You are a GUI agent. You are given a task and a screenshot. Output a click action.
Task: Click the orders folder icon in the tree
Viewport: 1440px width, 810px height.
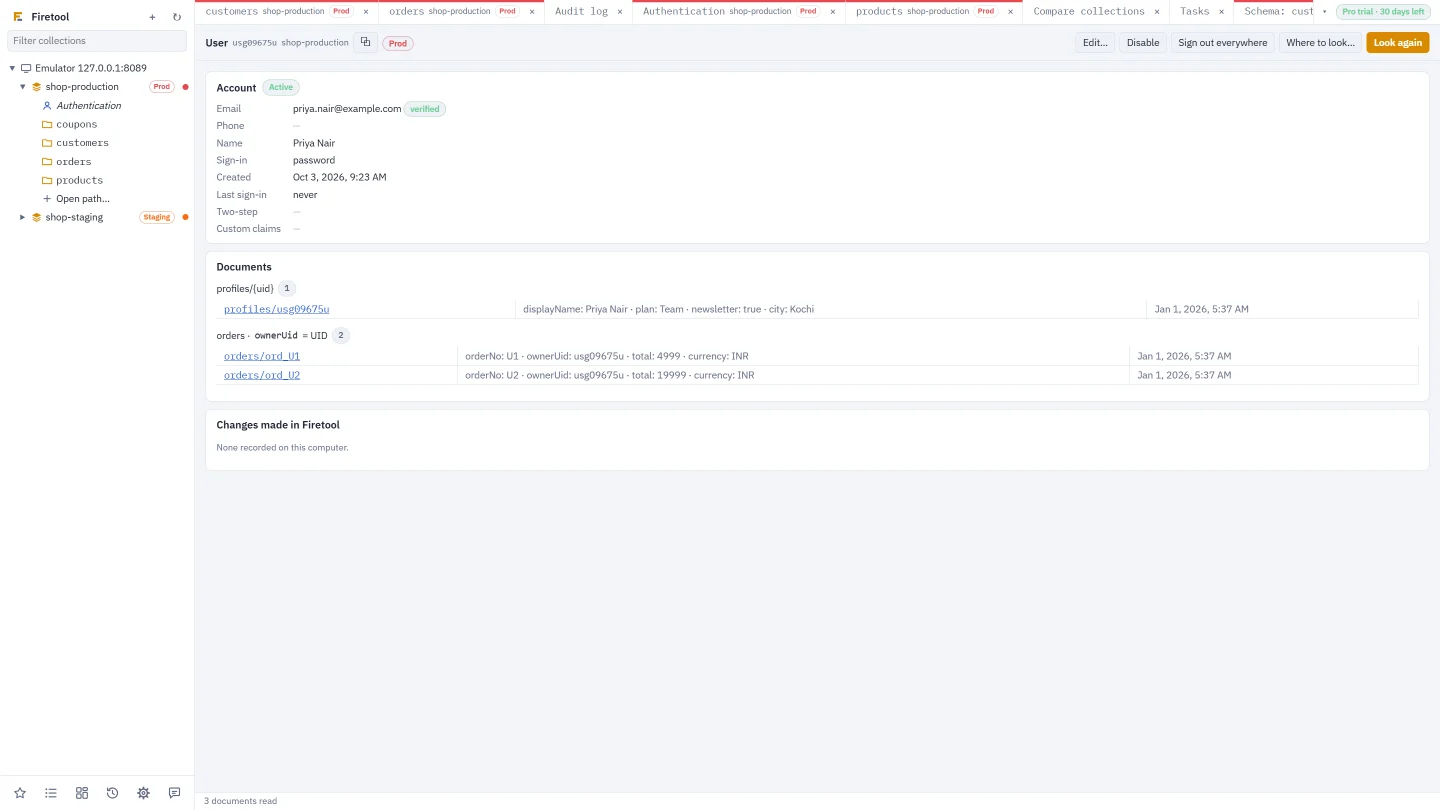pos(47,161)
